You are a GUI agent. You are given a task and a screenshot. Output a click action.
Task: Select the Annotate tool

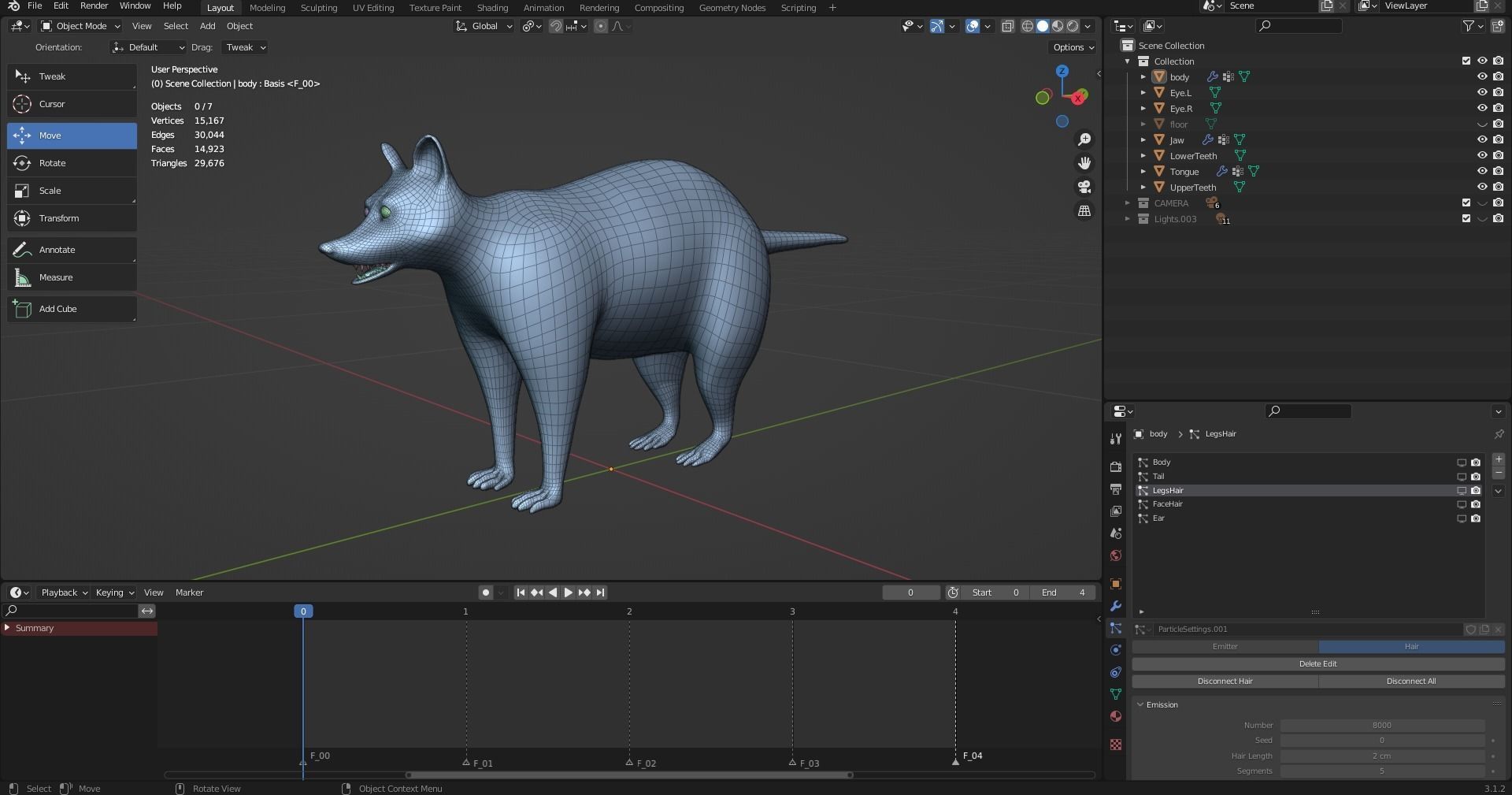72,250
